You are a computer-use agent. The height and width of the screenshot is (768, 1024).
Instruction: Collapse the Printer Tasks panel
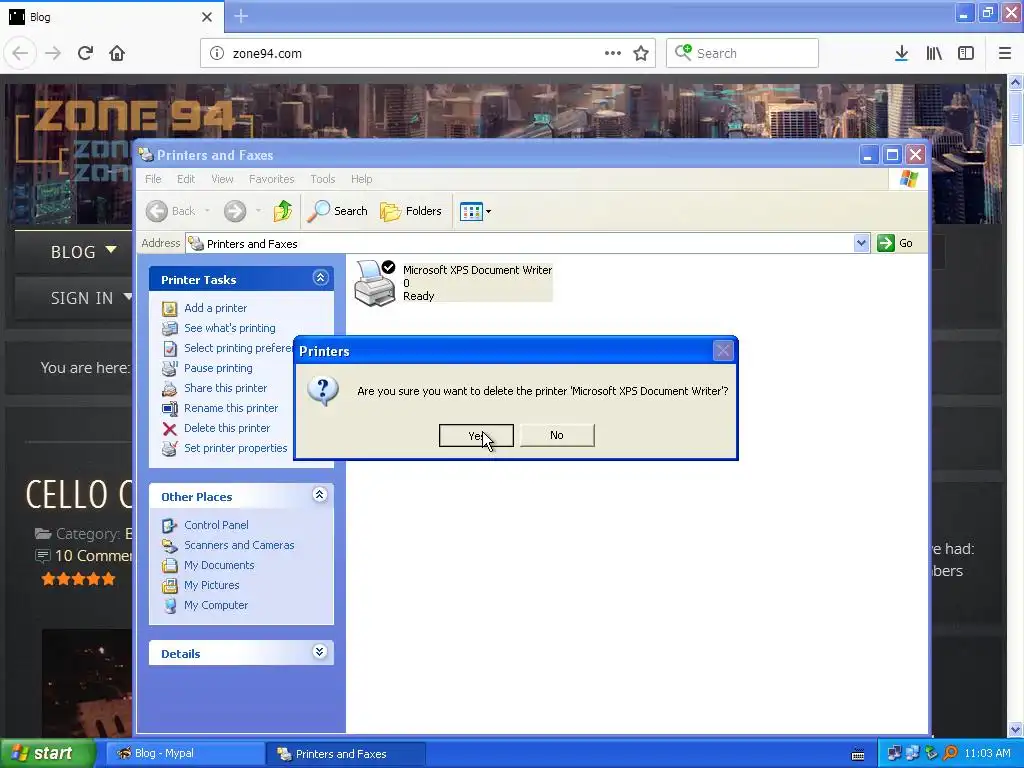(320, 278)
